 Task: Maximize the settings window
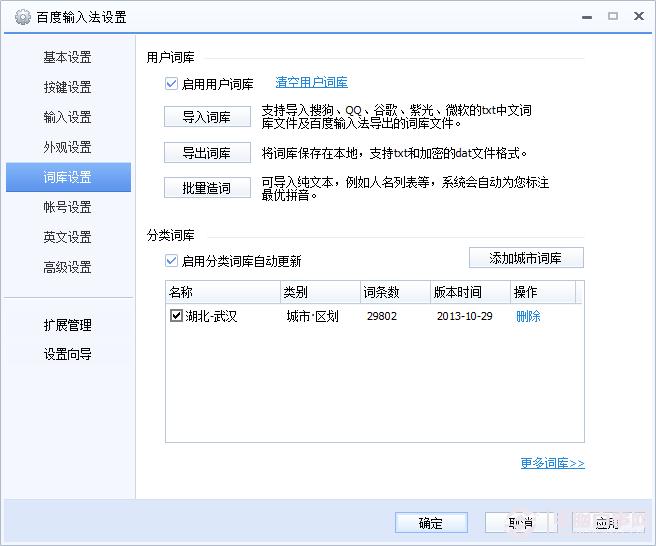(613, 16)
